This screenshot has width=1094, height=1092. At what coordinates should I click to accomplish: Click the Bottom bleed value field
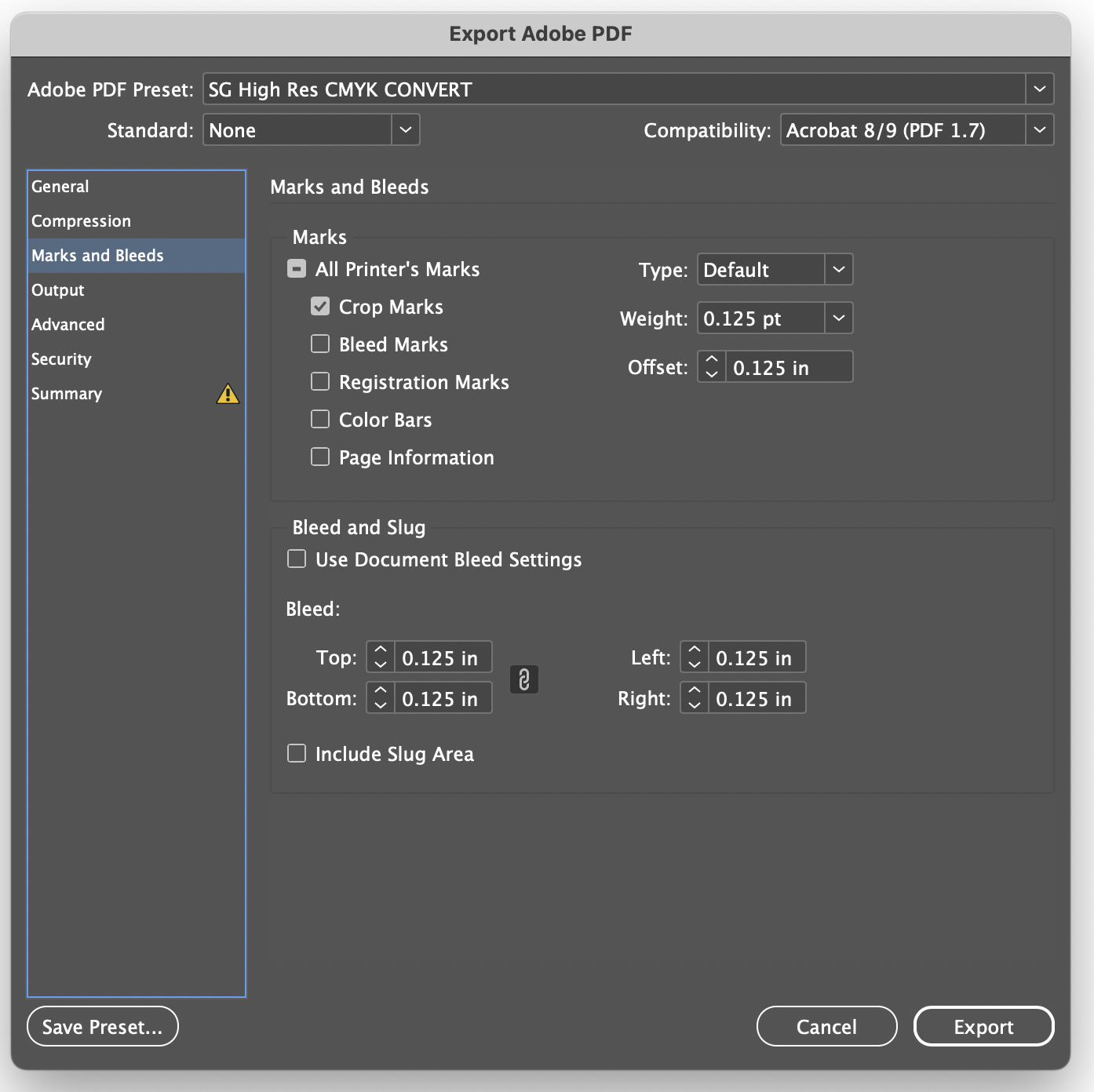click(x=443, y=698)
